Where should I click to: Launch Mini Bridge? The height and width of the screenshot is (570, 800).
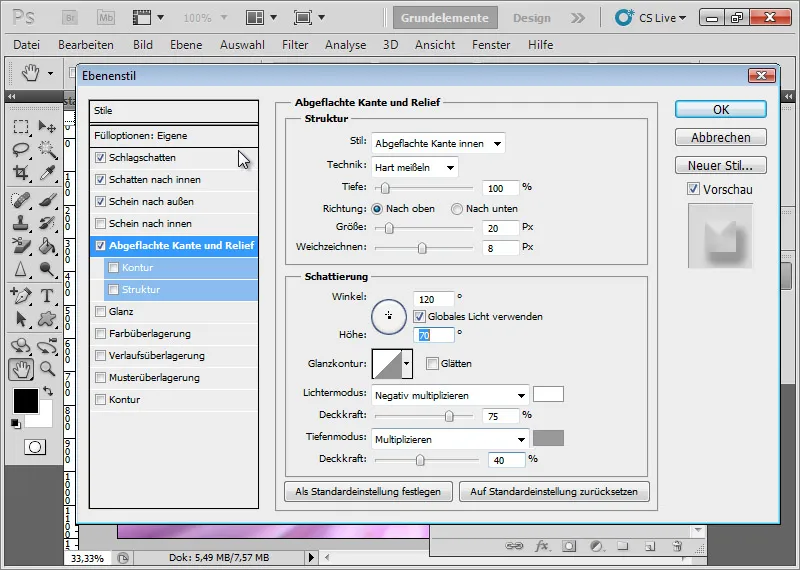click(106, 18)
